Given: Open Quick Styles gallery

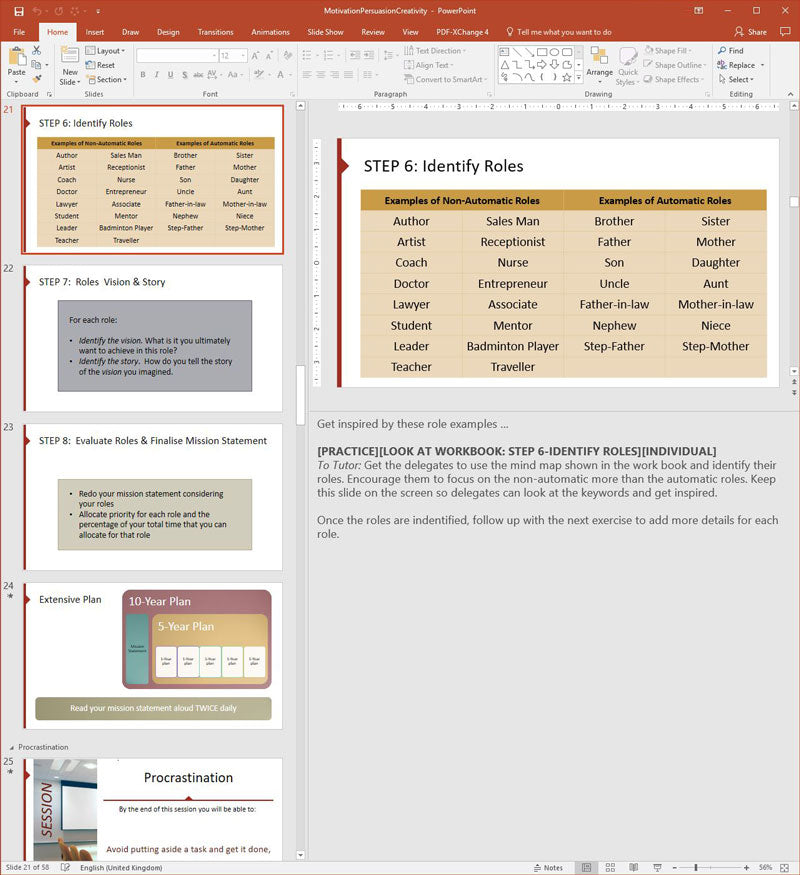Looking at the screenshot, I should [x=628, y=66].
